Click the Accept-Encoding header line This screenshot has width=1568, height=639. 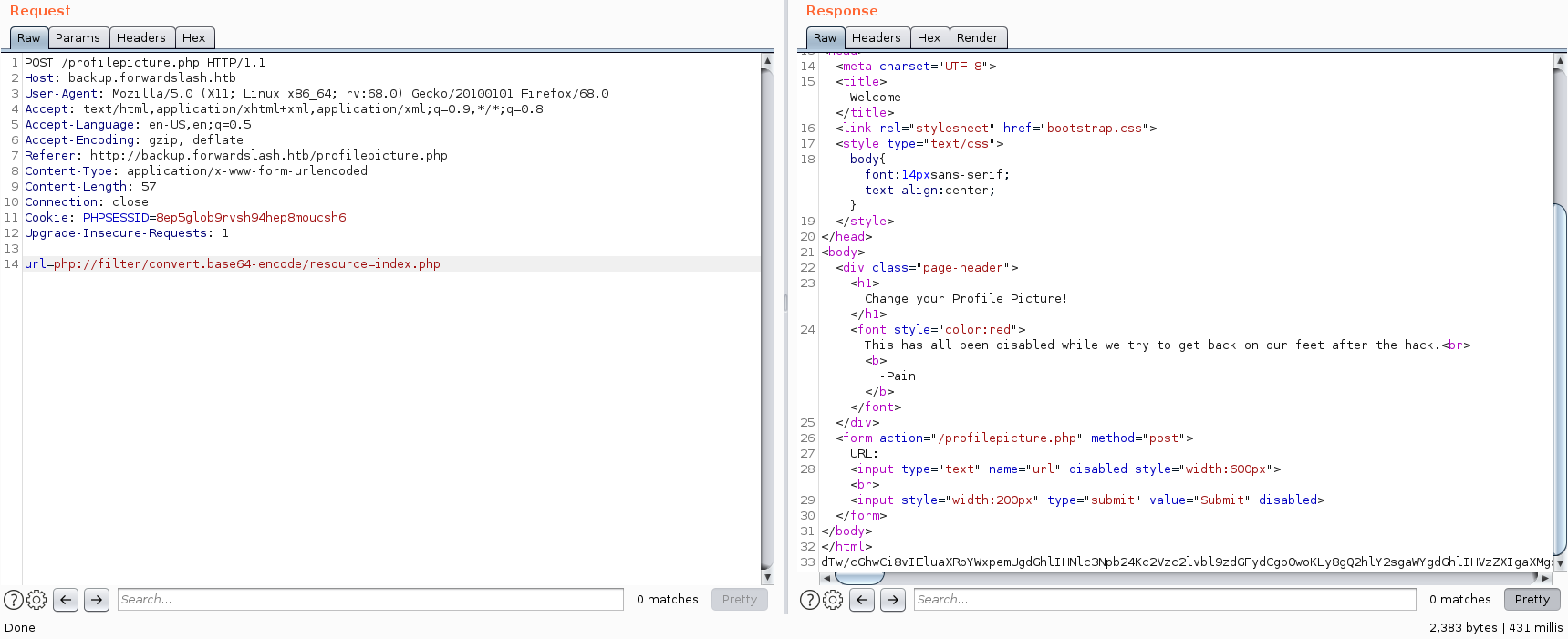tap(134, 140)
